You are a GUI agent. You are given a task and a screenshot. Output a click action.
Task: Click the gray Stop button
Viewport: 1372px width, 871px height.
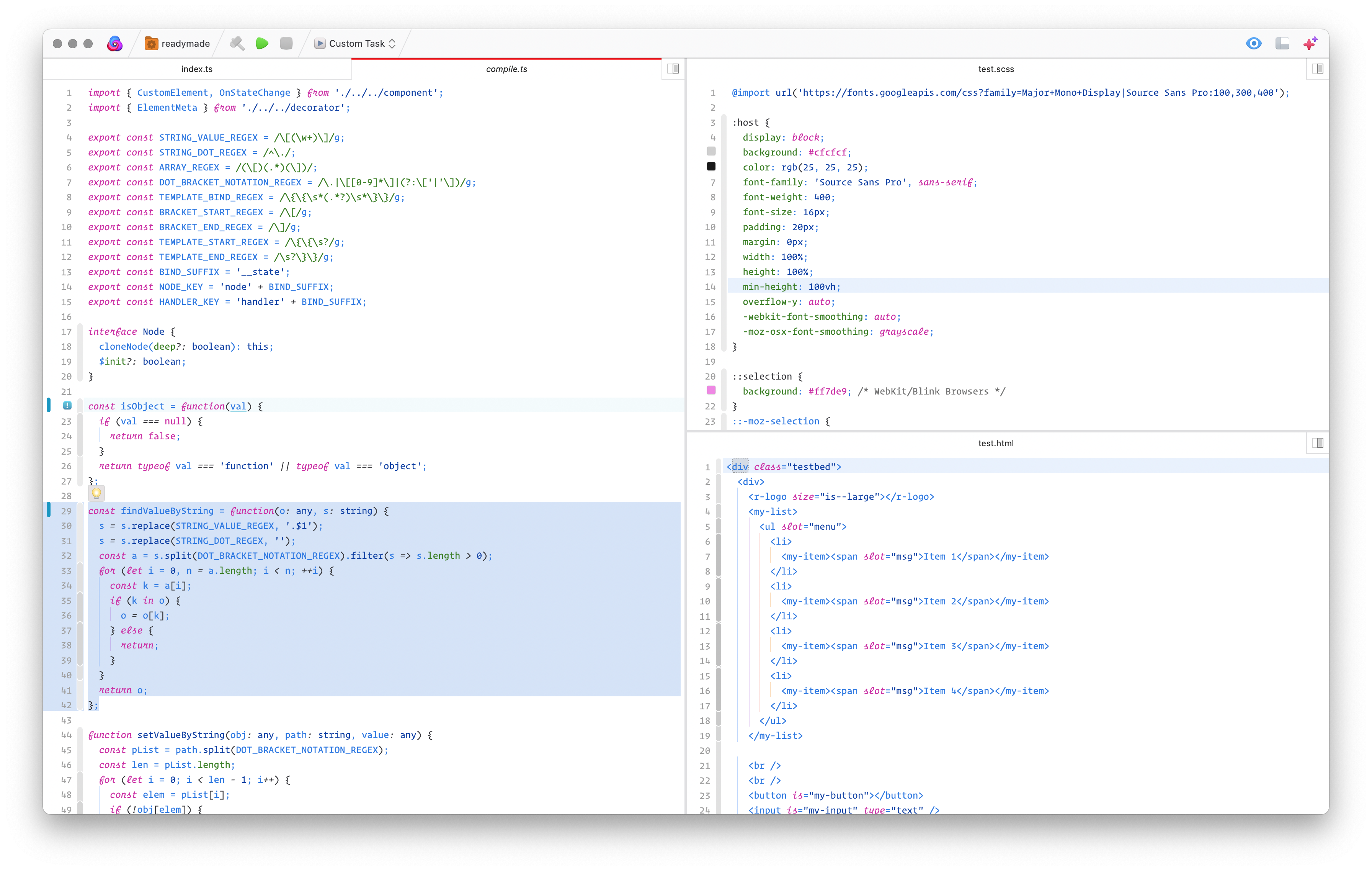click(x=286, y=43)
